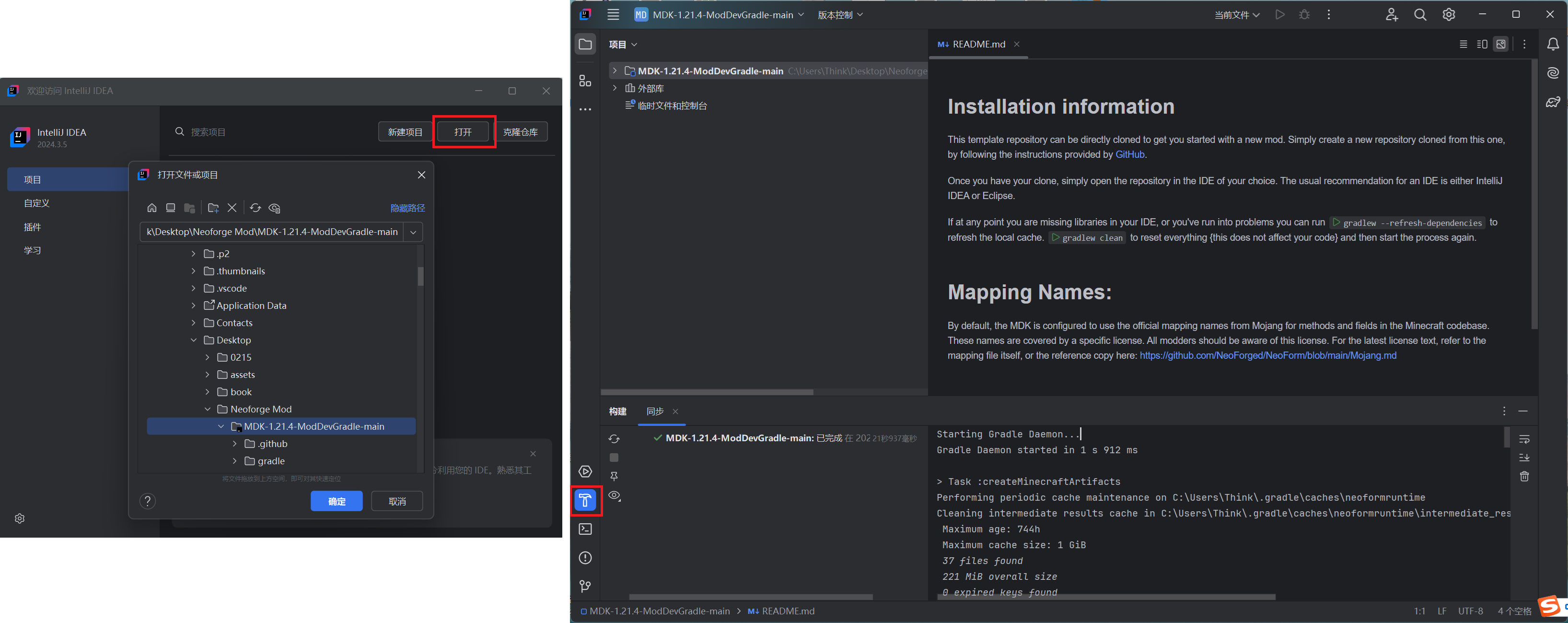Expand the gradle folder in the file chooser
Screen dimensions: 1568x623
click(234, 461)
